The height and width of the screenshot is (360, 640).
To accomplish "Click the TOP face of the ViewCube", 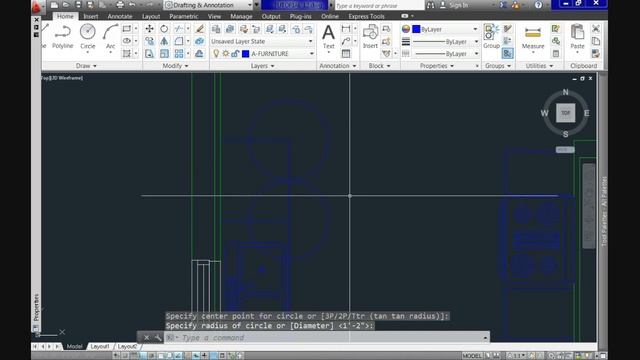I will click(565, 113).
